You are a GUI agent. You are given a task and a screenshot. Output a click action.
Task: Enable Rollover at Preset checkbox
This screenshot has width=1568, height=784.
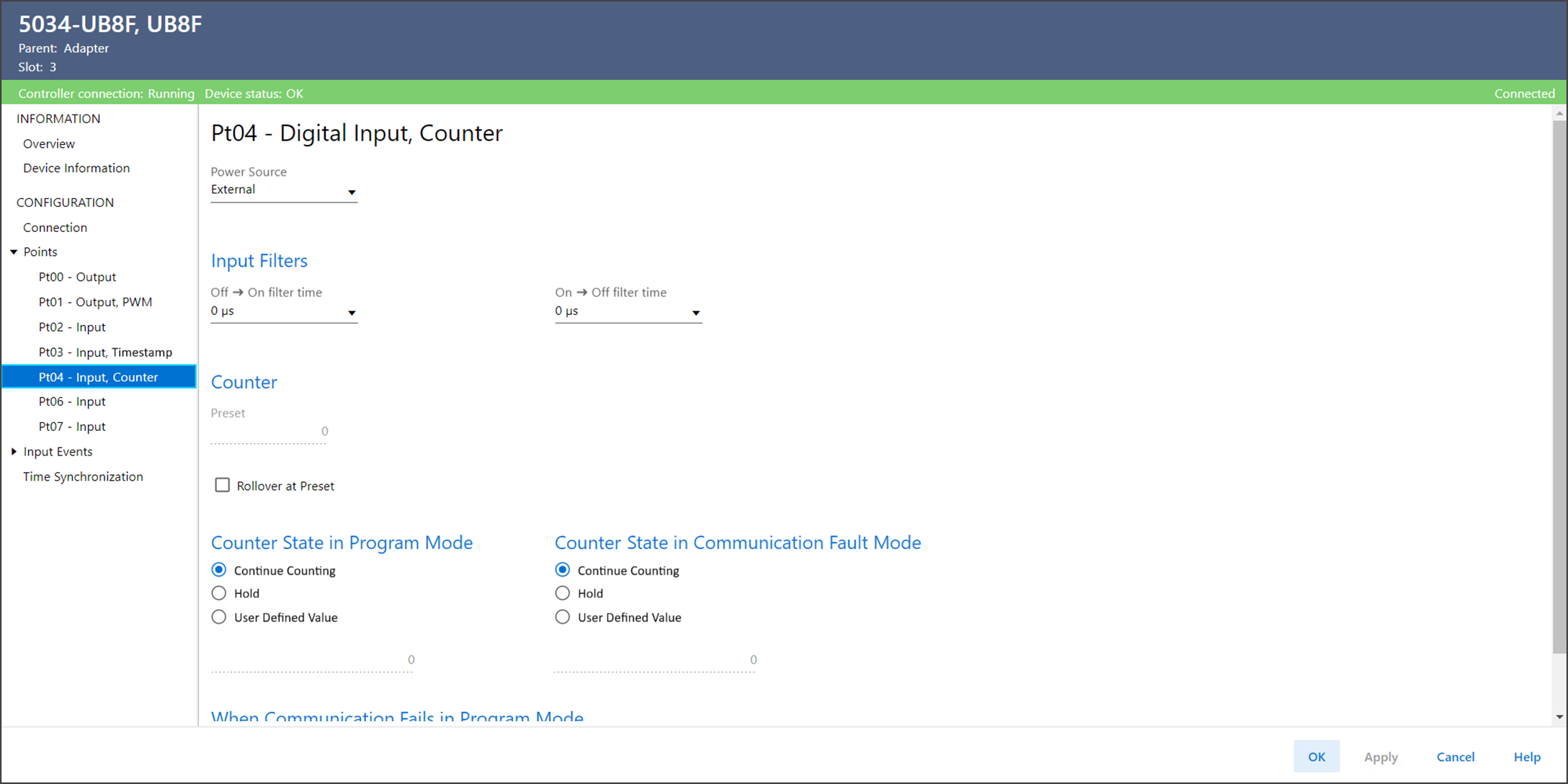coord(223,486)
